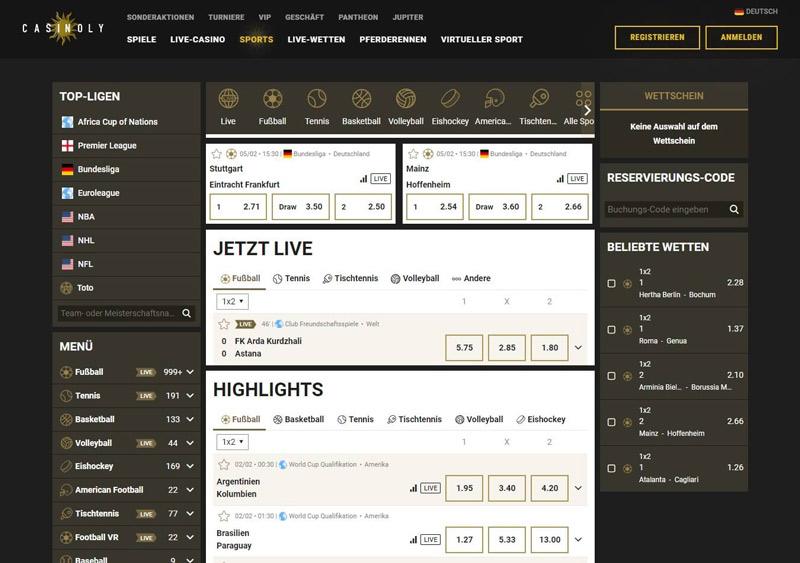800x563 pixels.
Task: Click German flag language icon
Action: point(739,11)
